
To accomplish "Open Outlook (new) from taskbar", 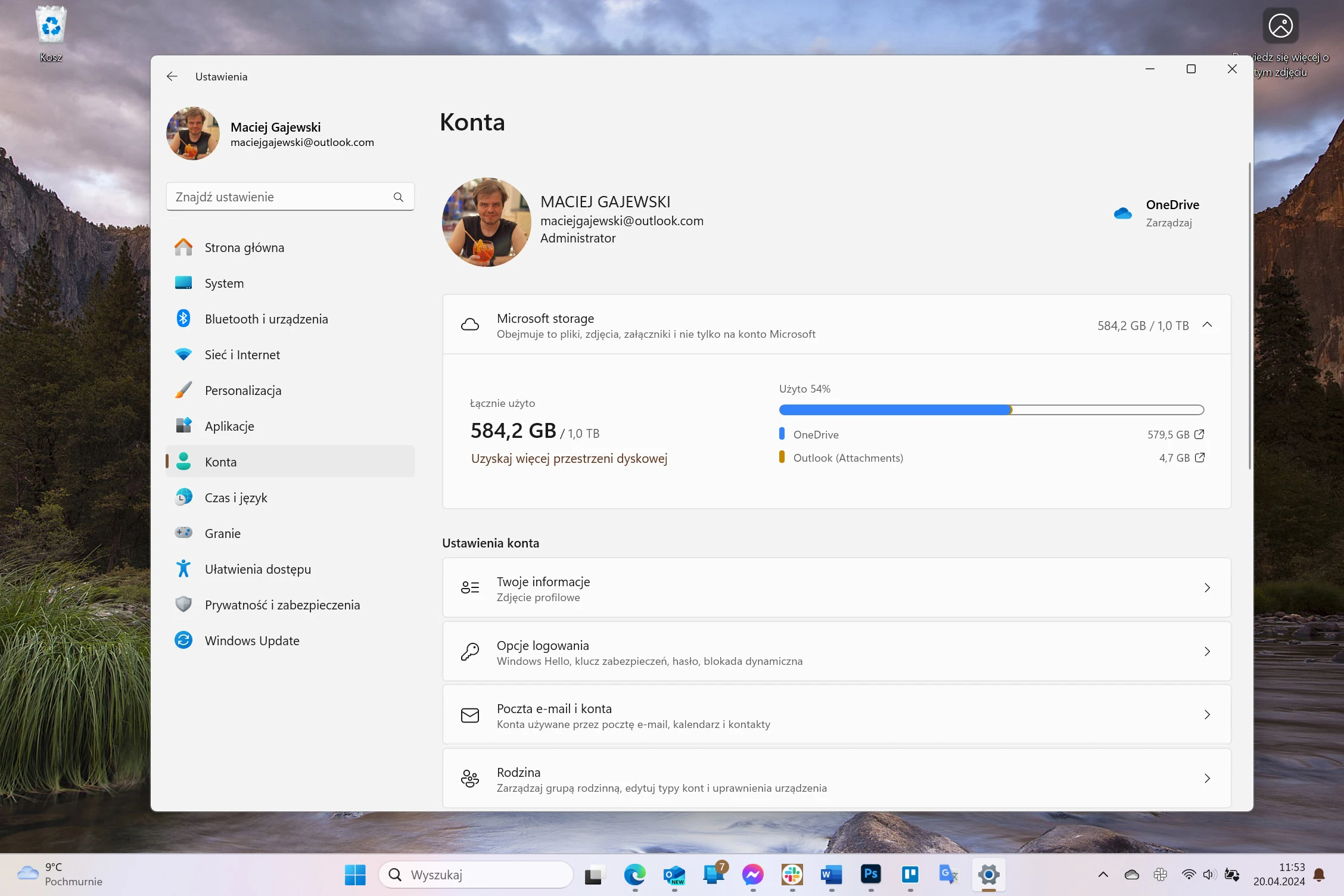I will click(674, 875).
